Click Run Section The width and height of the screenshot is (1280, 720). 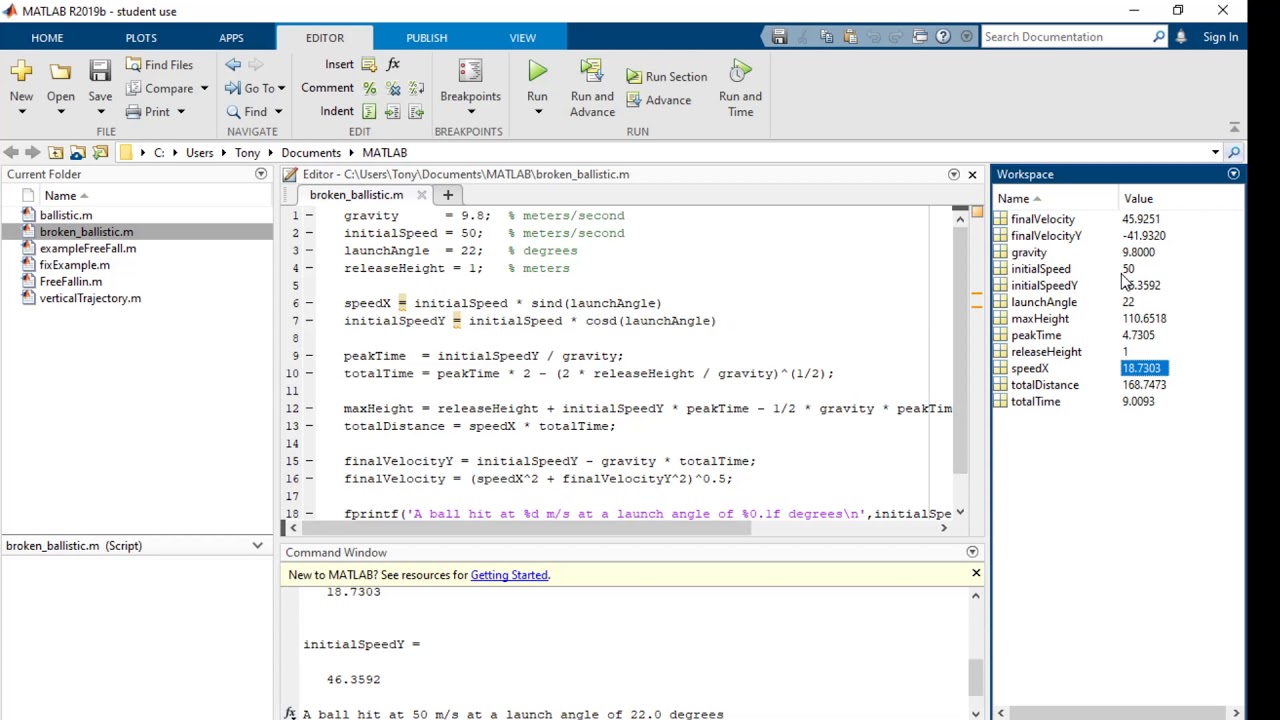667,77
